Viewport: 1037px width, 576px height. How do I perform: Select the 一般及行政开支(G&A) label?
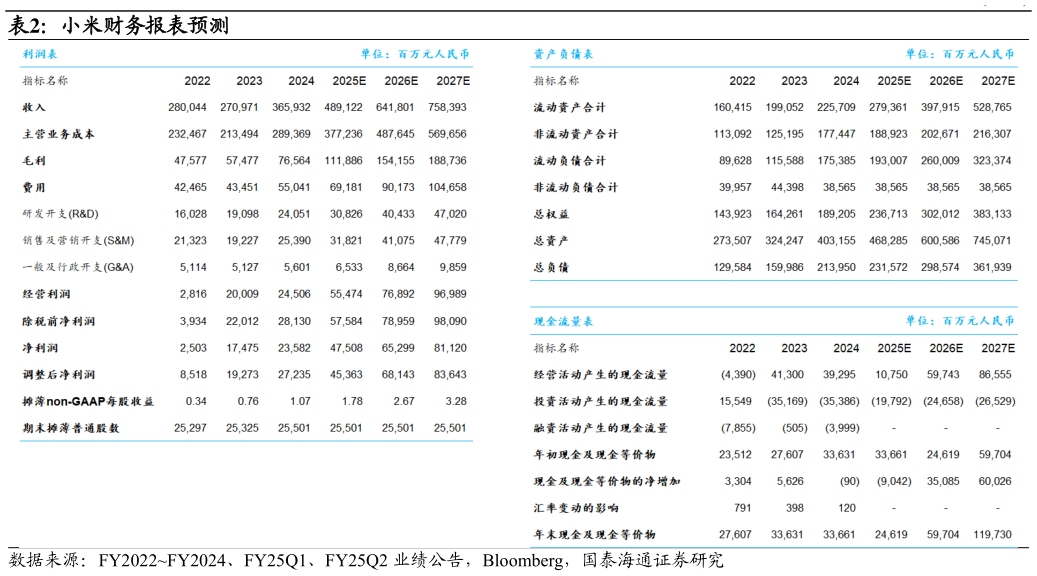coord(78,267)
